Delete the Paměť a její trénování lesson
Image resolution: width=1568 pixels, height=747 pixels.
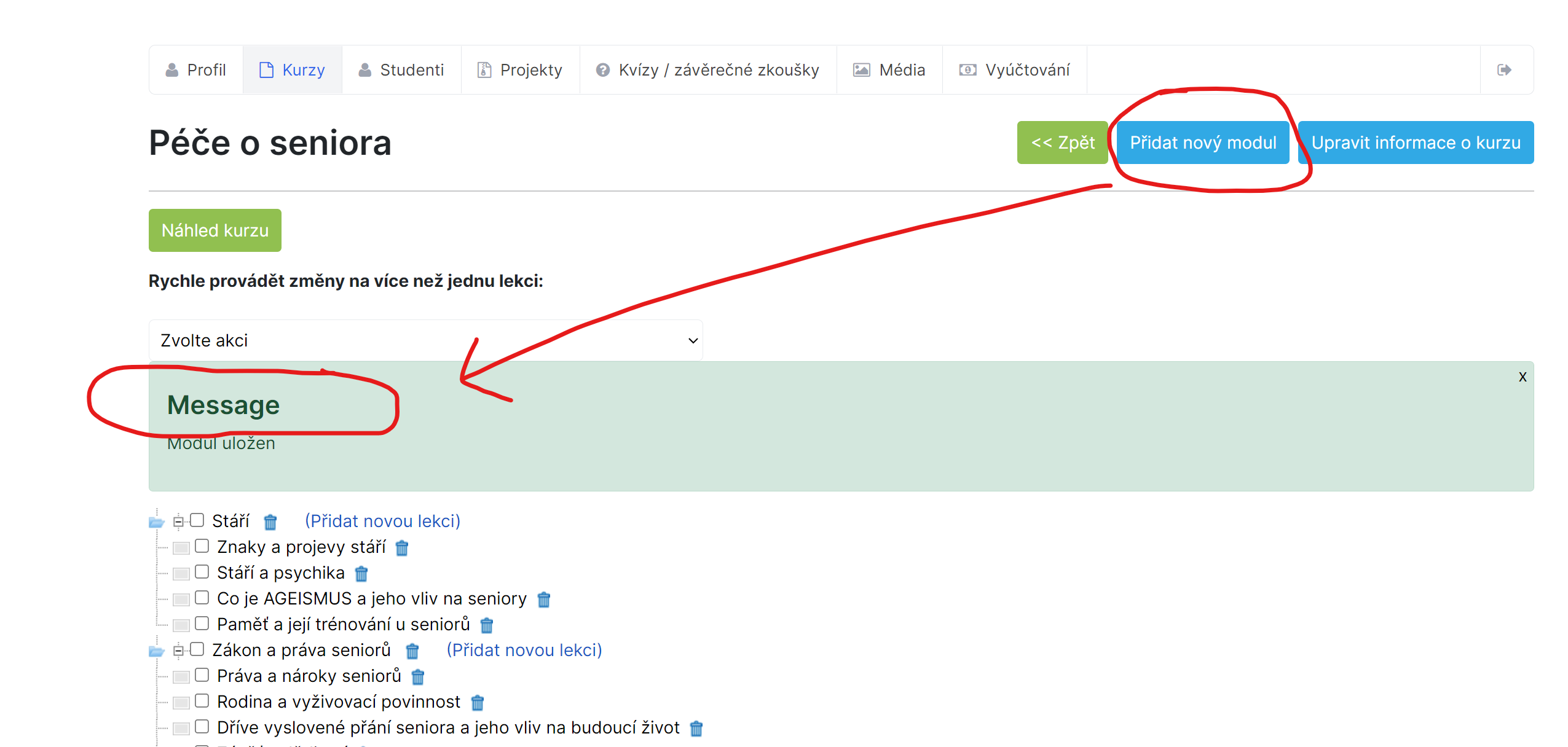[x=487, y=625]
